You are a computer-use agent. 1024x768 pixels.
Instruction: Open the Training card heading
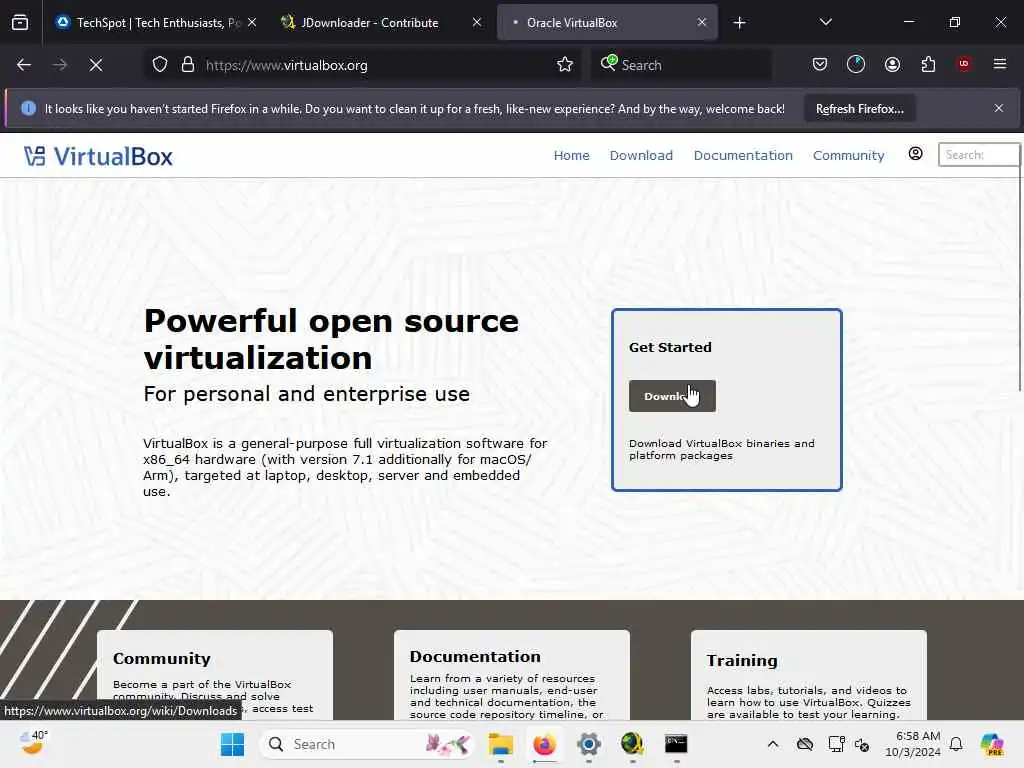tap(741, 660)
